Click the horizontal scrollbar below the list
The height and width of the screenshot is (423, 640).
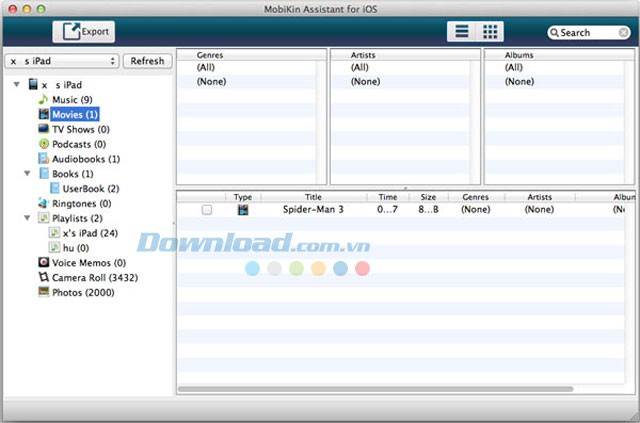pyautogui.click(x=376, y=389)
